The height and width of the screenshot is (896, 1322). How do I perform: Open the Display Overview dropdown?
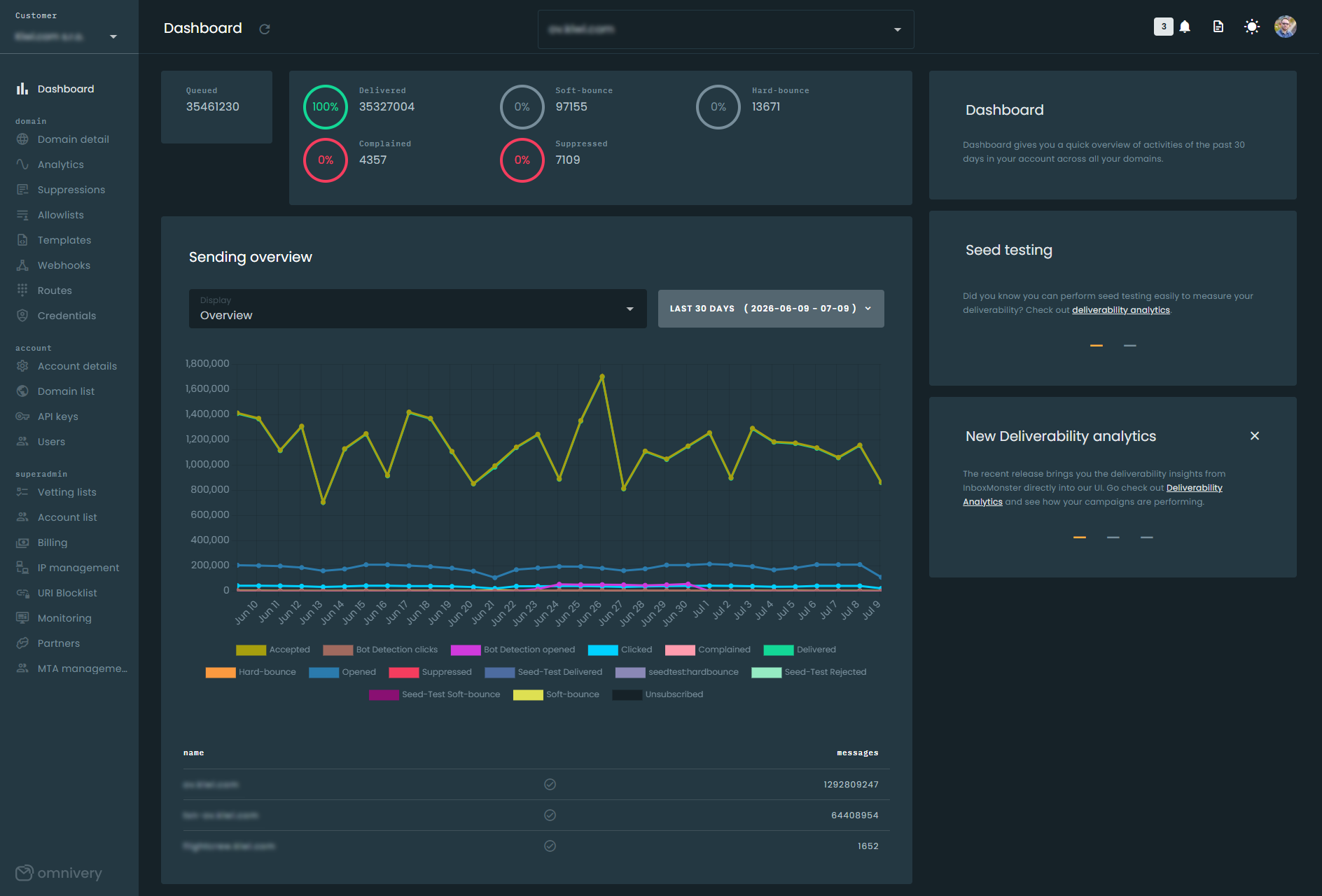pos(417,309)
